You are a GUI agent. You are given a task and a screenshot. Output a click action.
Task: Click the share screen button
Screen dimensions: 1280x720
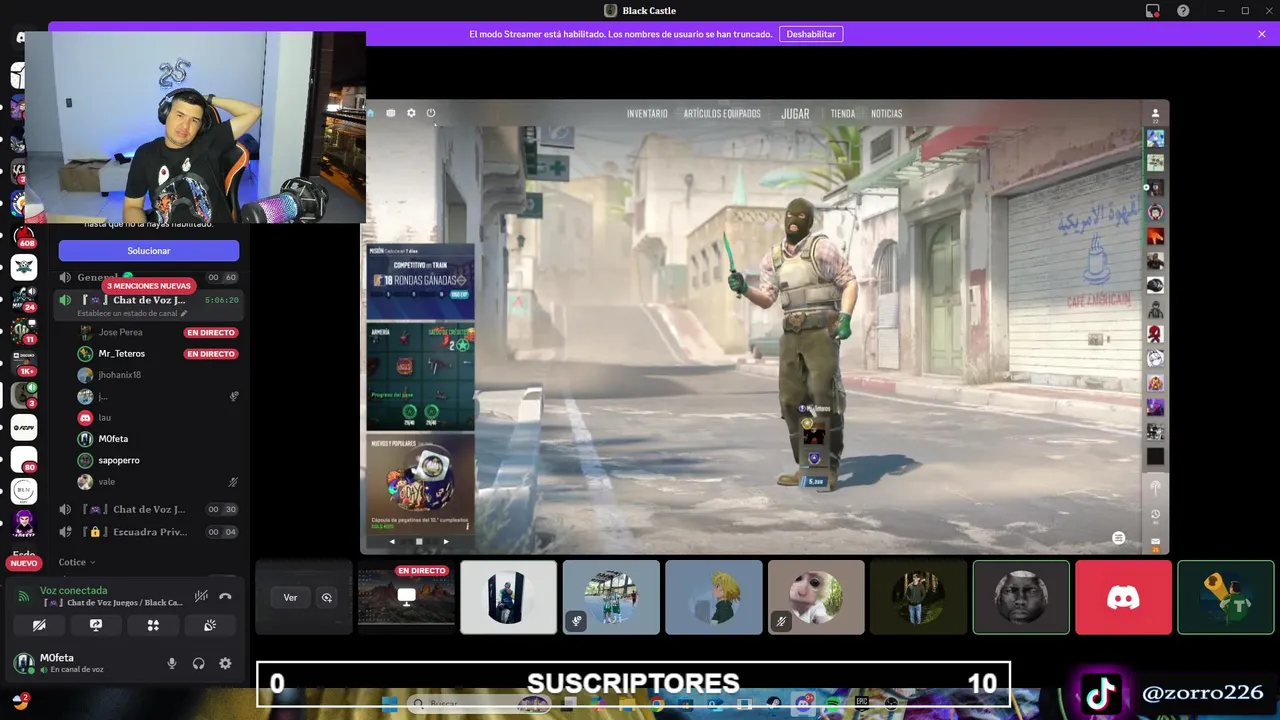[96, 625]
